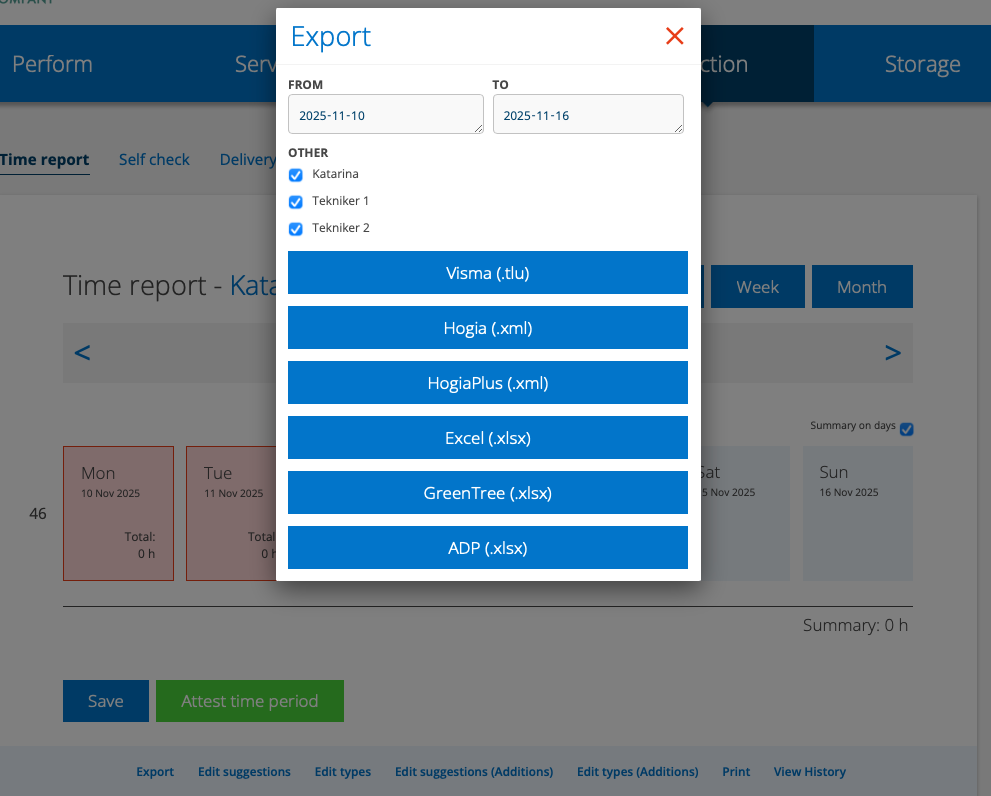991x796 pixels.
Task: Navigate to the previous week using the left arrow
Action: click(x=82, y=352)
